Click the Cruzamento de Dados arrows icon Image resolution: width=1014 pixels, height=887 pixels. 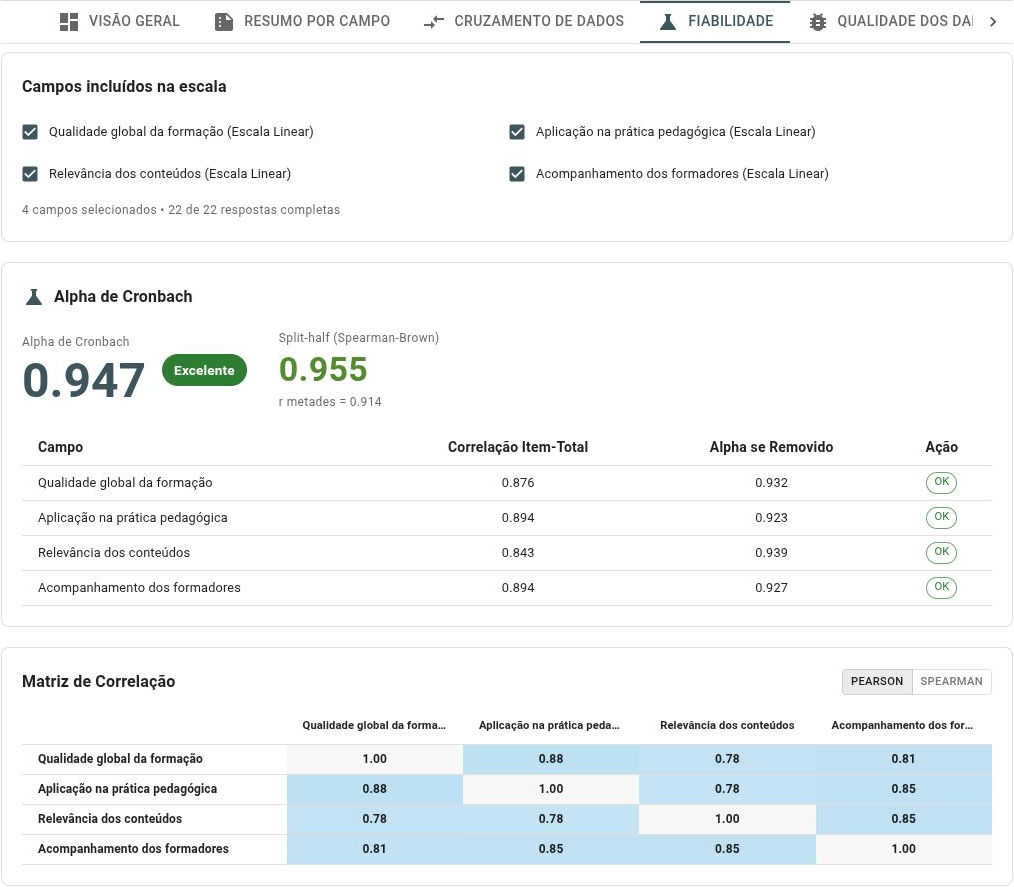(434, 21)
